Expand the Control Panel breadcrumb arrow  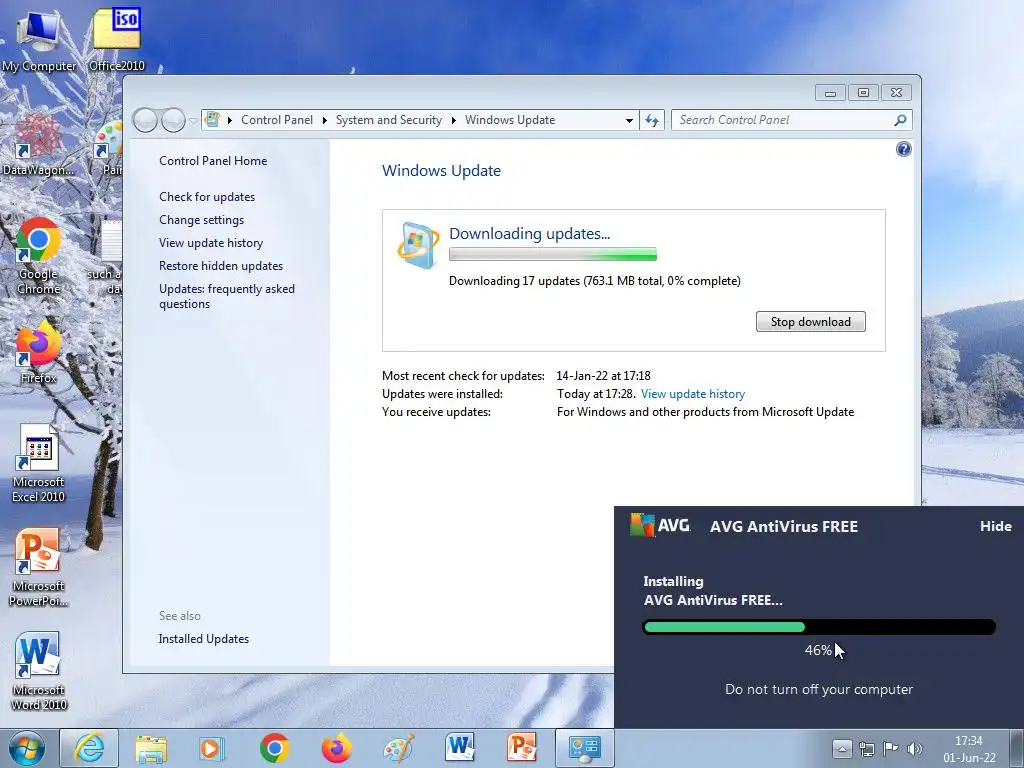325,120
